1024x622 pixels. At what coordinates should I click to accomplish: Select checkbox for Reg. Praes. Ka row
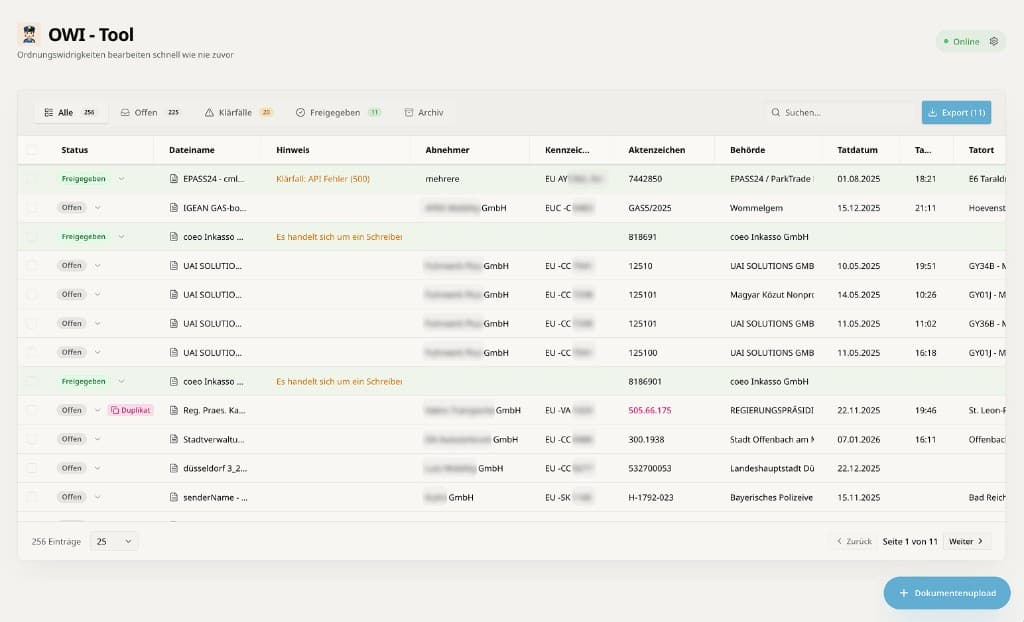[32, 410]
